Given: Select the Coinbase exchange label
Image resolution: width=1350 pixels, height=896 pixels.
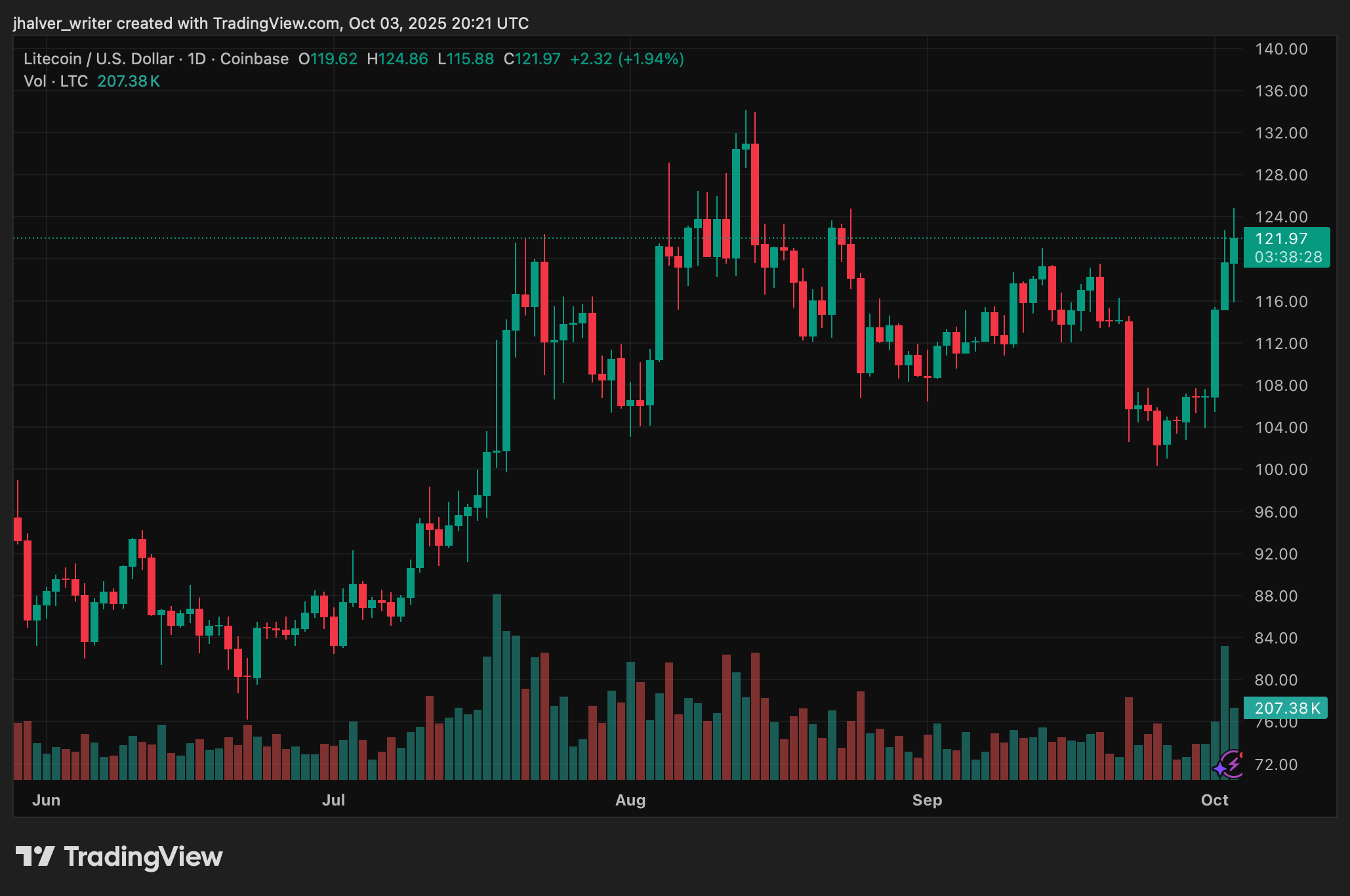Looking at the screenshot, I should point(254,58).
